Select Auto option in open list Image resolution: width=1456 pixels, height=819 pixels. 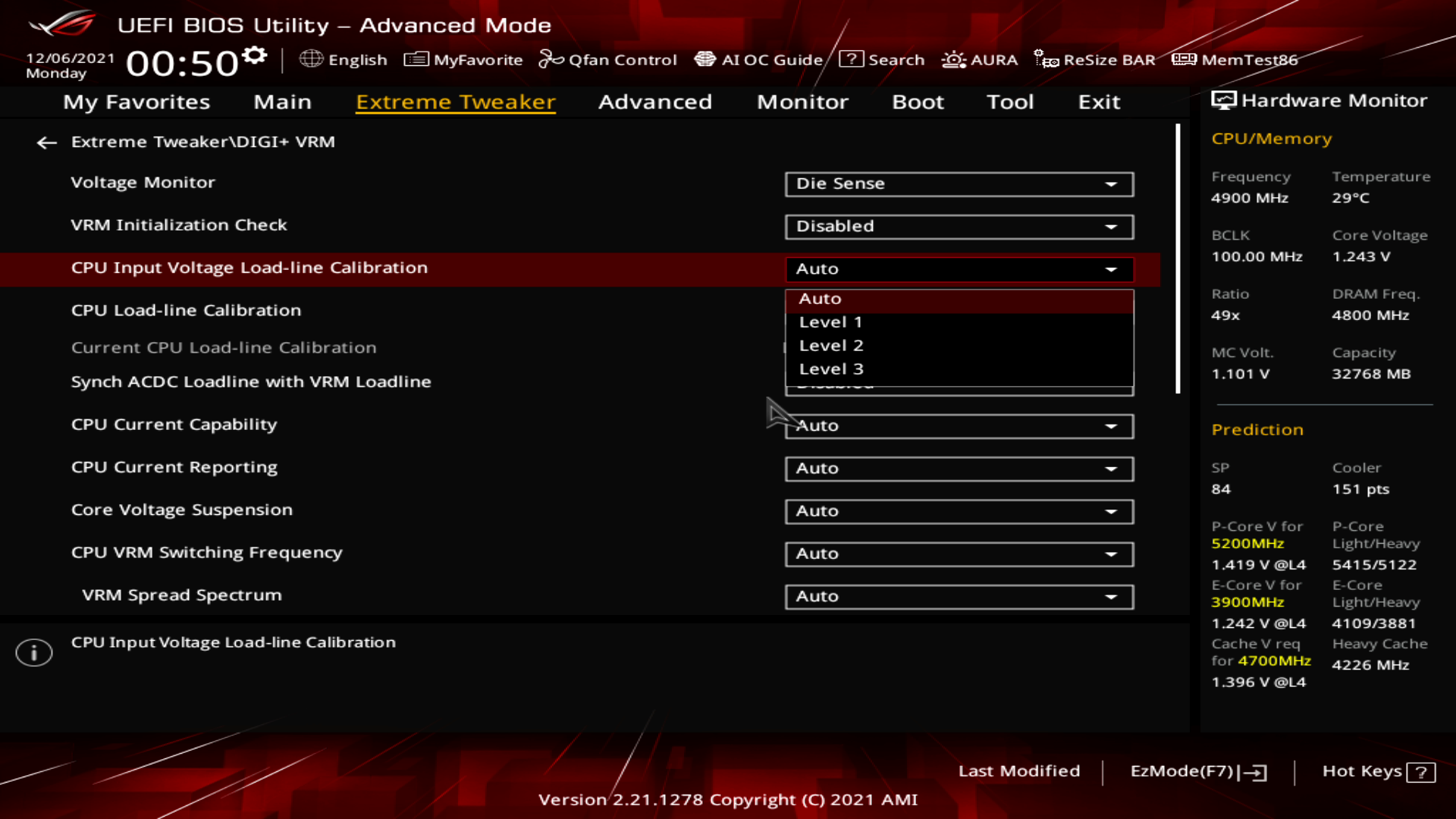pos(821,299)
